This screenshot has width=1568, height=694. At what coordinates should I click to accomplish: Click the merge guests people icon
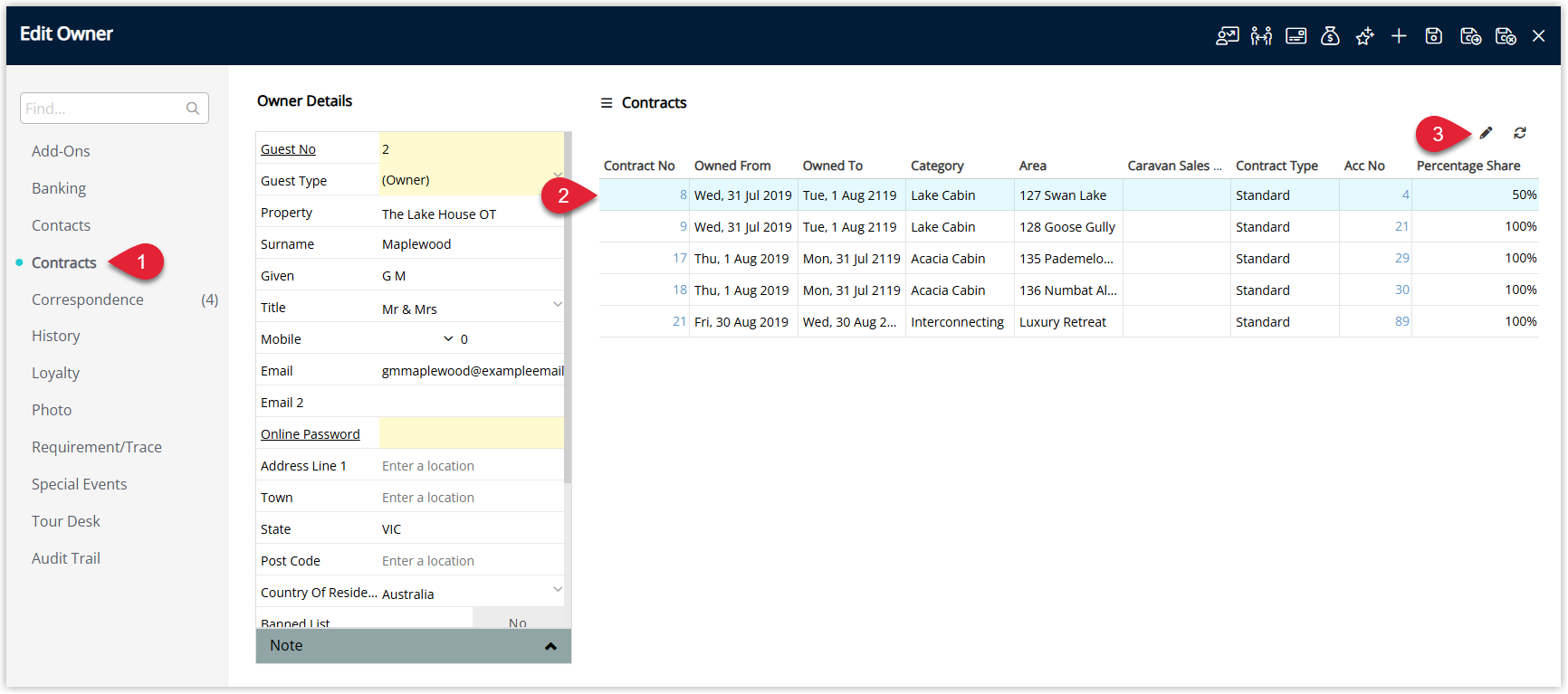coord(1261,36)
